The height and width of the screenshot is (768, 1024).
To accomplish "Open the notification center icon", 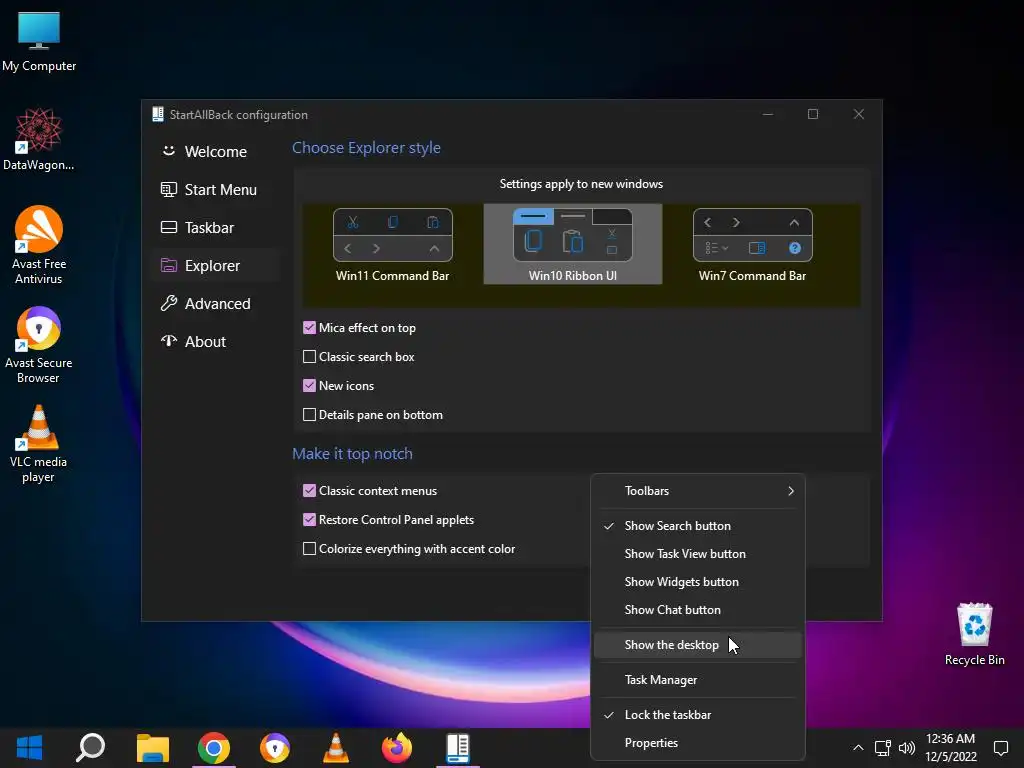I will pyautogui.click(x=1000, y=748).
